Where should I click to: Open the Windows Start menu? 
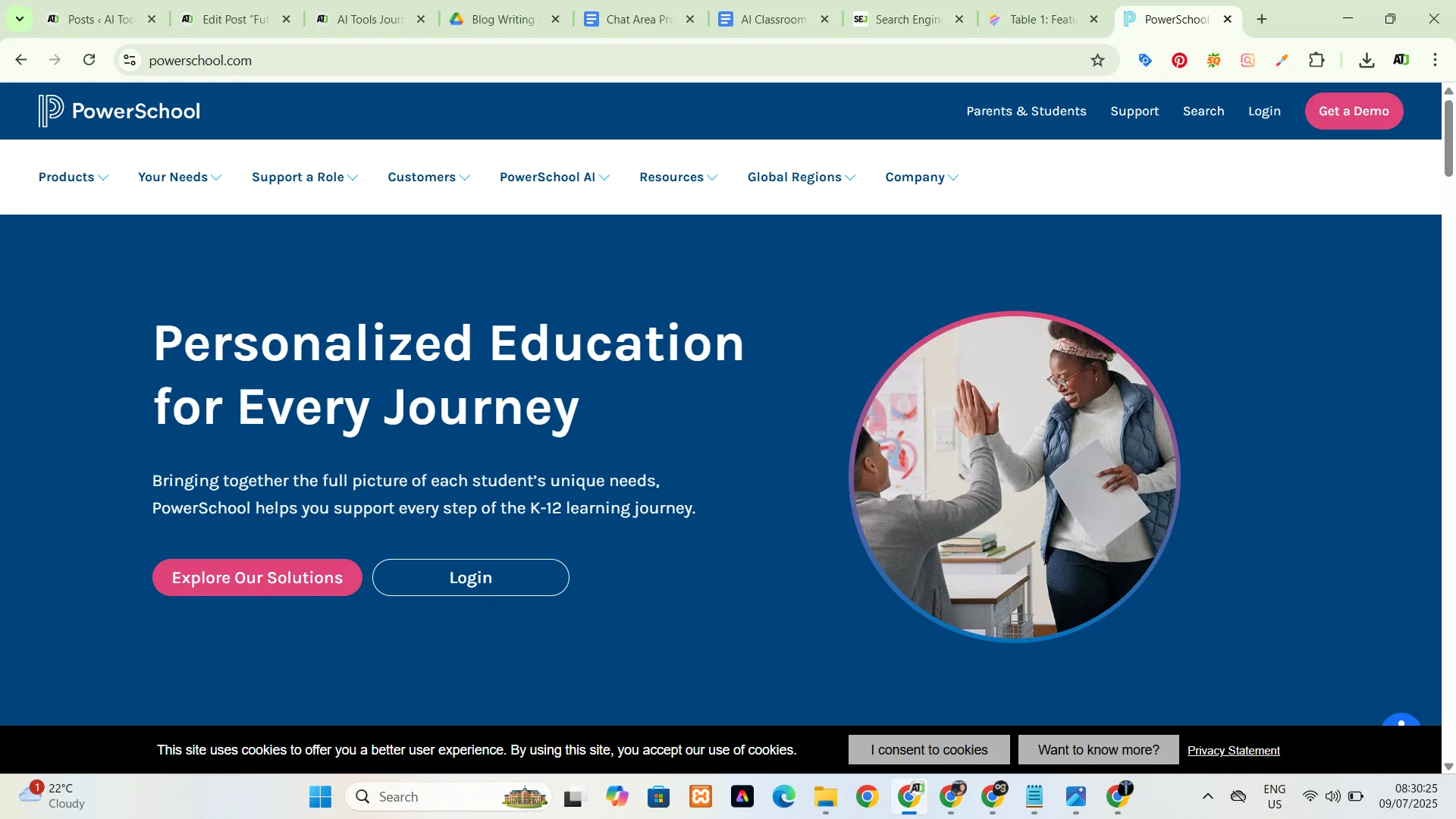click(320, 796)
